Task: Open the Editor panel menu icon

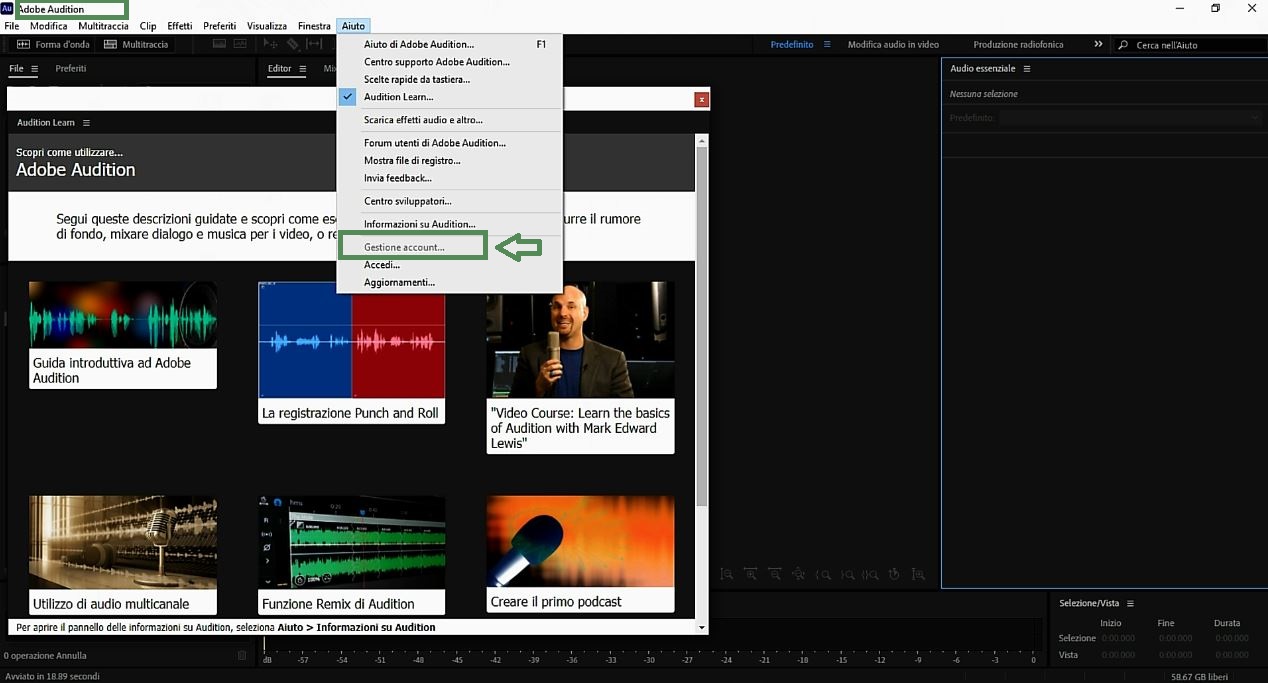Action: point(301,68)
